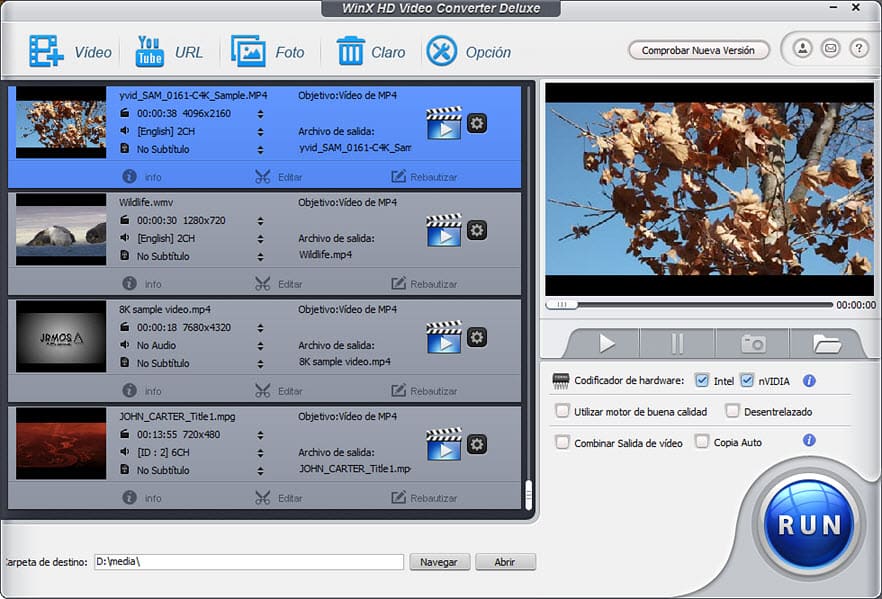This screenshot has width=882, height=599.
Task: Take a snapshot with the camera icon
Action: 753,343
